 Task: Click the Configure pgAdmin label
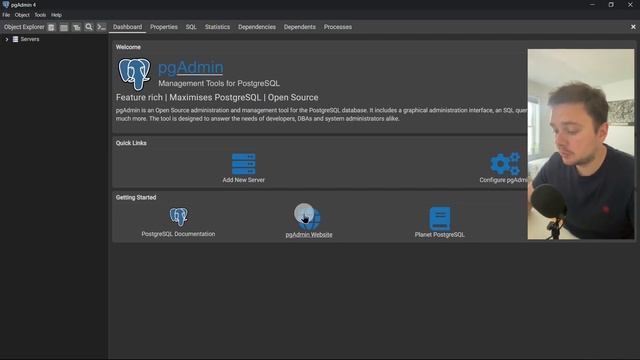(x=504, y=180)
